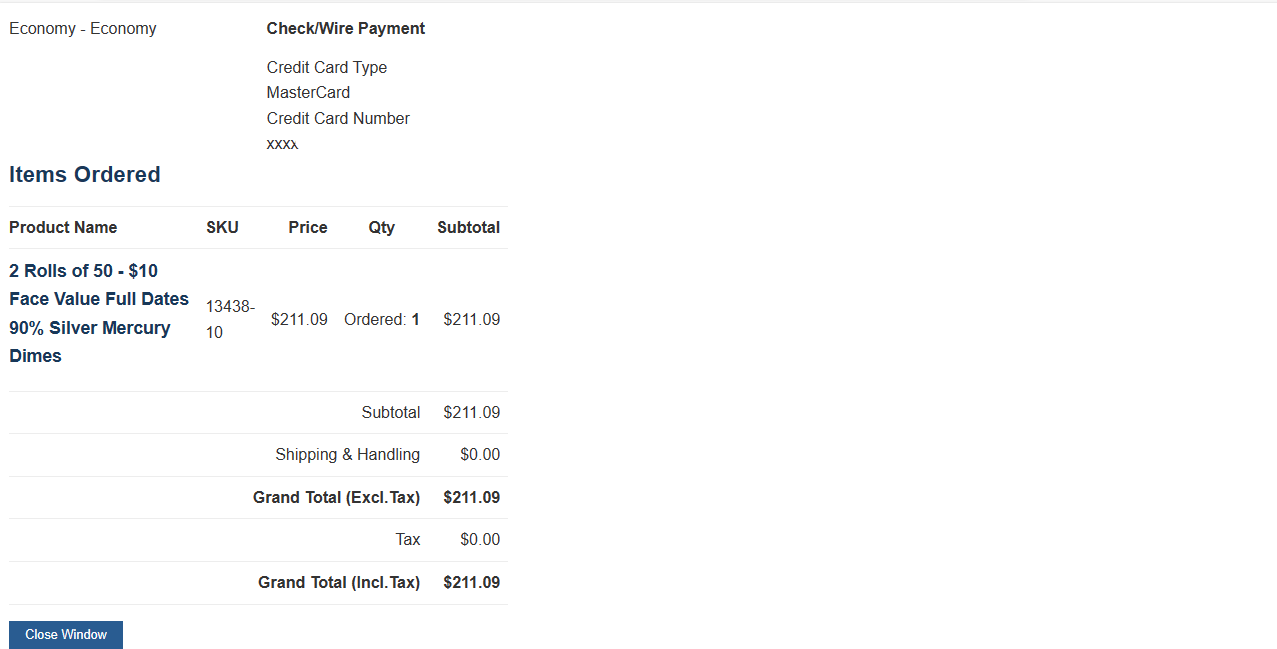Click the Tax row label

pos(408,539)
